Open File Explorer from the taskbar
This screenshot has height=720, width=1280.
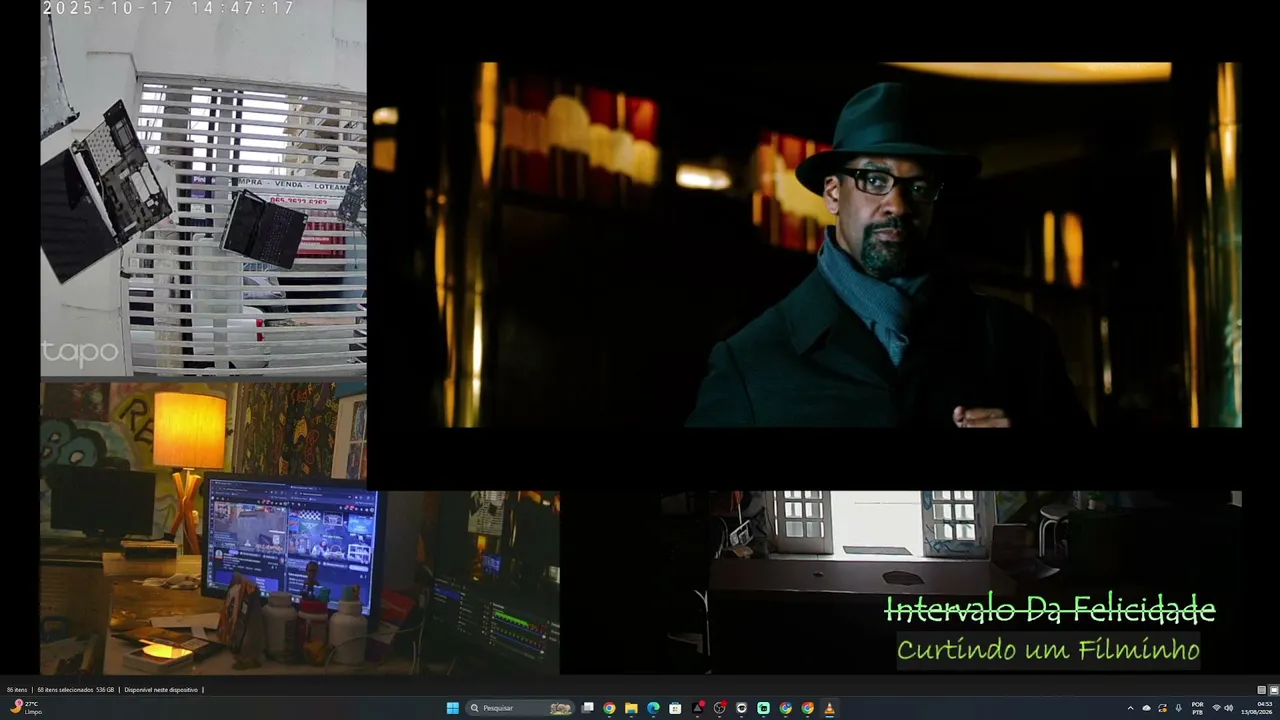coord(631,708)
